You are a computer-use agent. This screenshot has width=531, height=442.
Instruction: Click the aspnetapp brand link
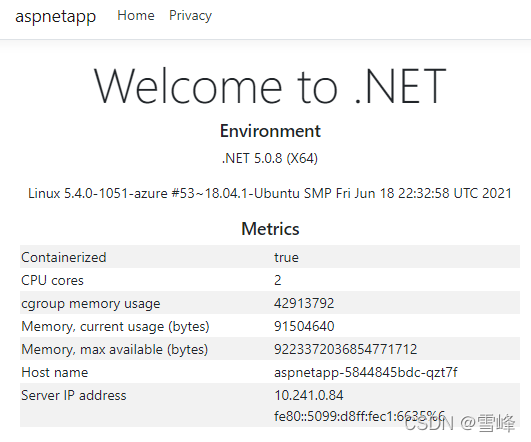pyautogui.click(x=56, y=17)
